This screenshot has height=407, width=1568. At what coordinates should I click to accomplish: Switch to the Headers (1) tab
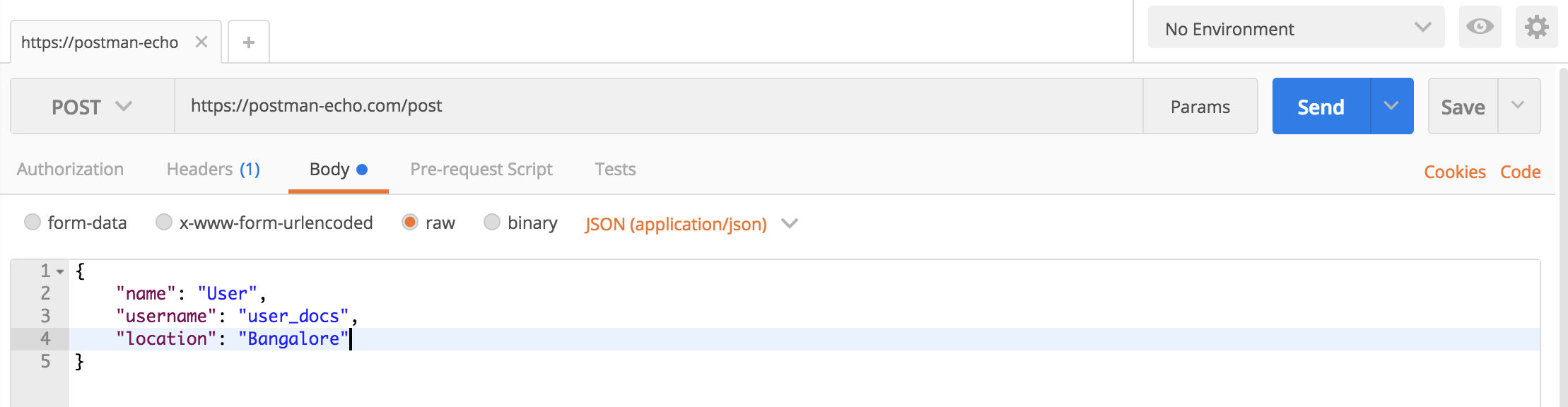tap(213, 170)
